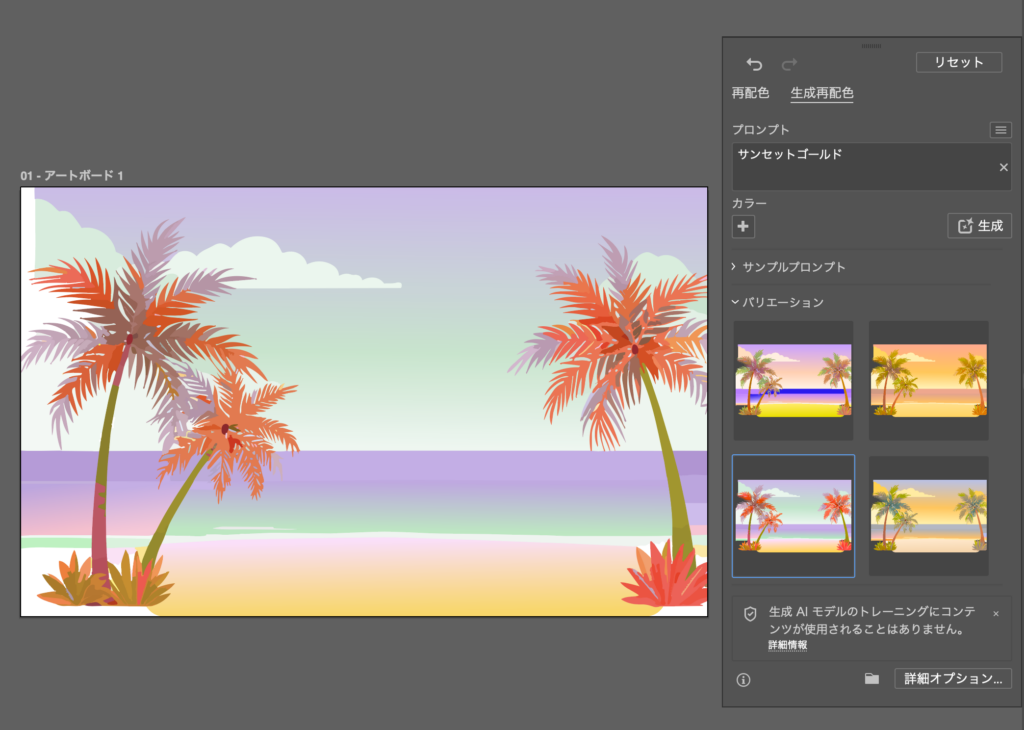This screenshot has width=1024, height=730.
Task: Select the purple-sky variation with blue sea
Action: point(793,380)
